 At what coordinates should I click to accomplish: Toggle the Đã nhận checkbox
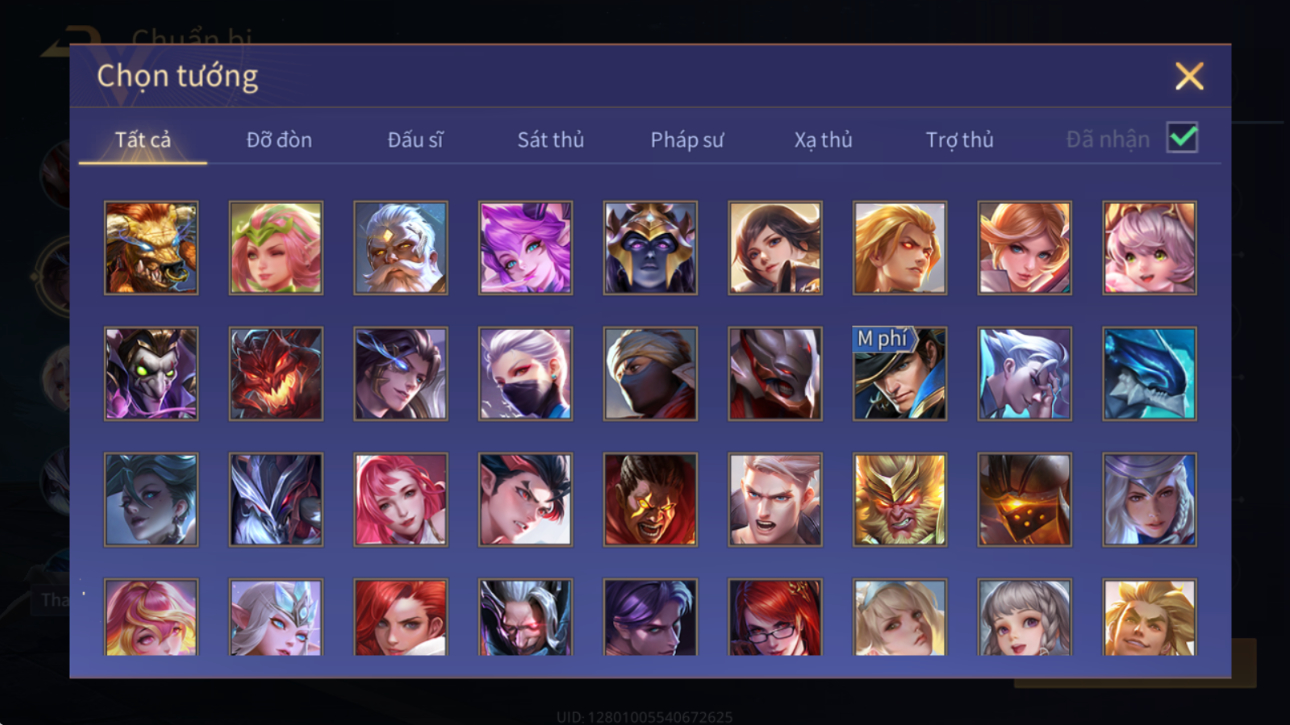tap(1182, 139)
